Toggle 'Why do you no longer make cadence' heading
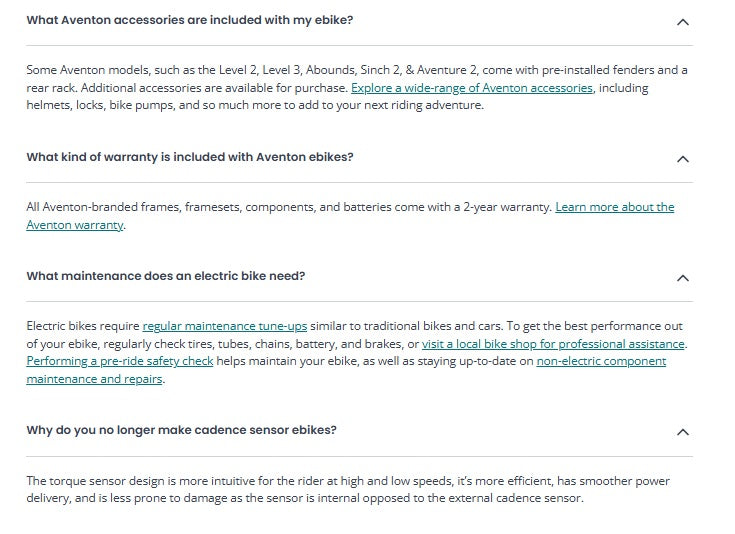 181,430
